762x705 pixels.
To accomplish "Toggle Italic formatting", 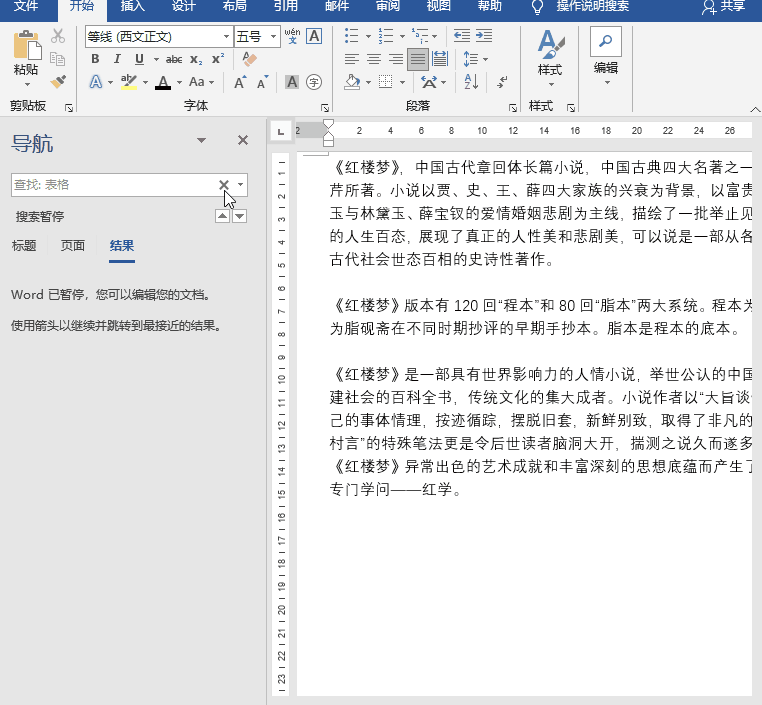I will point(114,59).
